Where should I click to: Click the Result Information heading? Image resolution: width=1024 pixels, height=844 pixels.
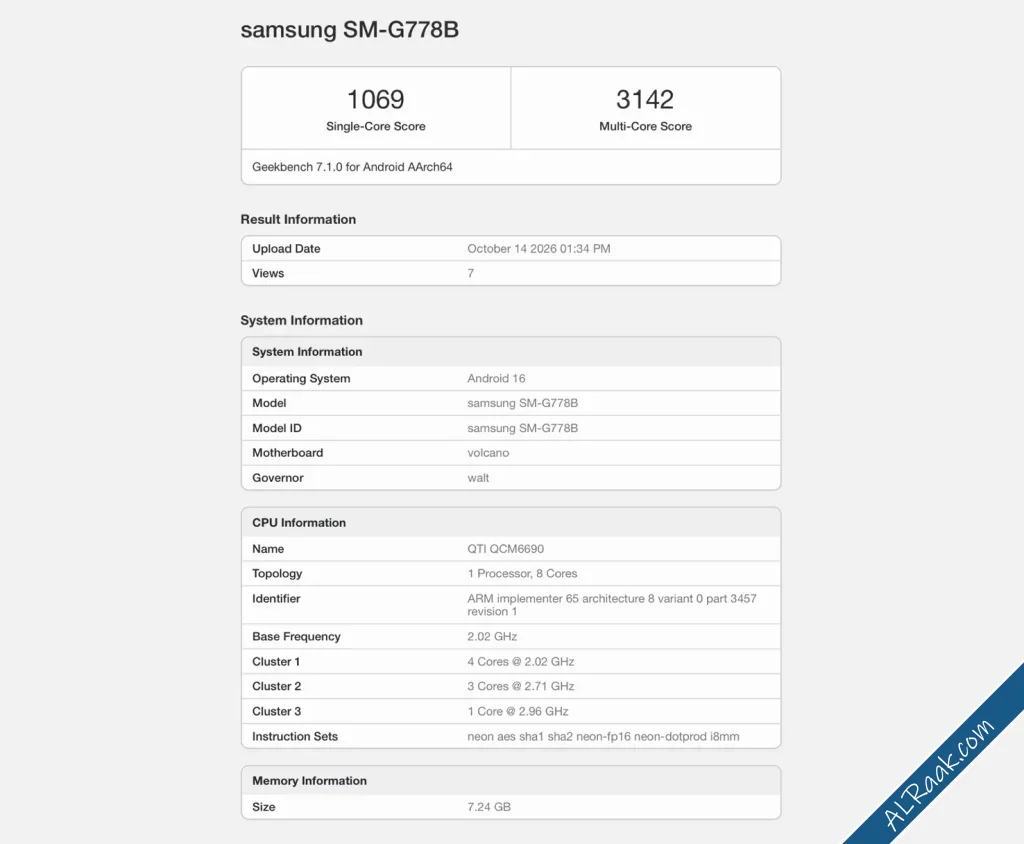[x=298, y=219]
